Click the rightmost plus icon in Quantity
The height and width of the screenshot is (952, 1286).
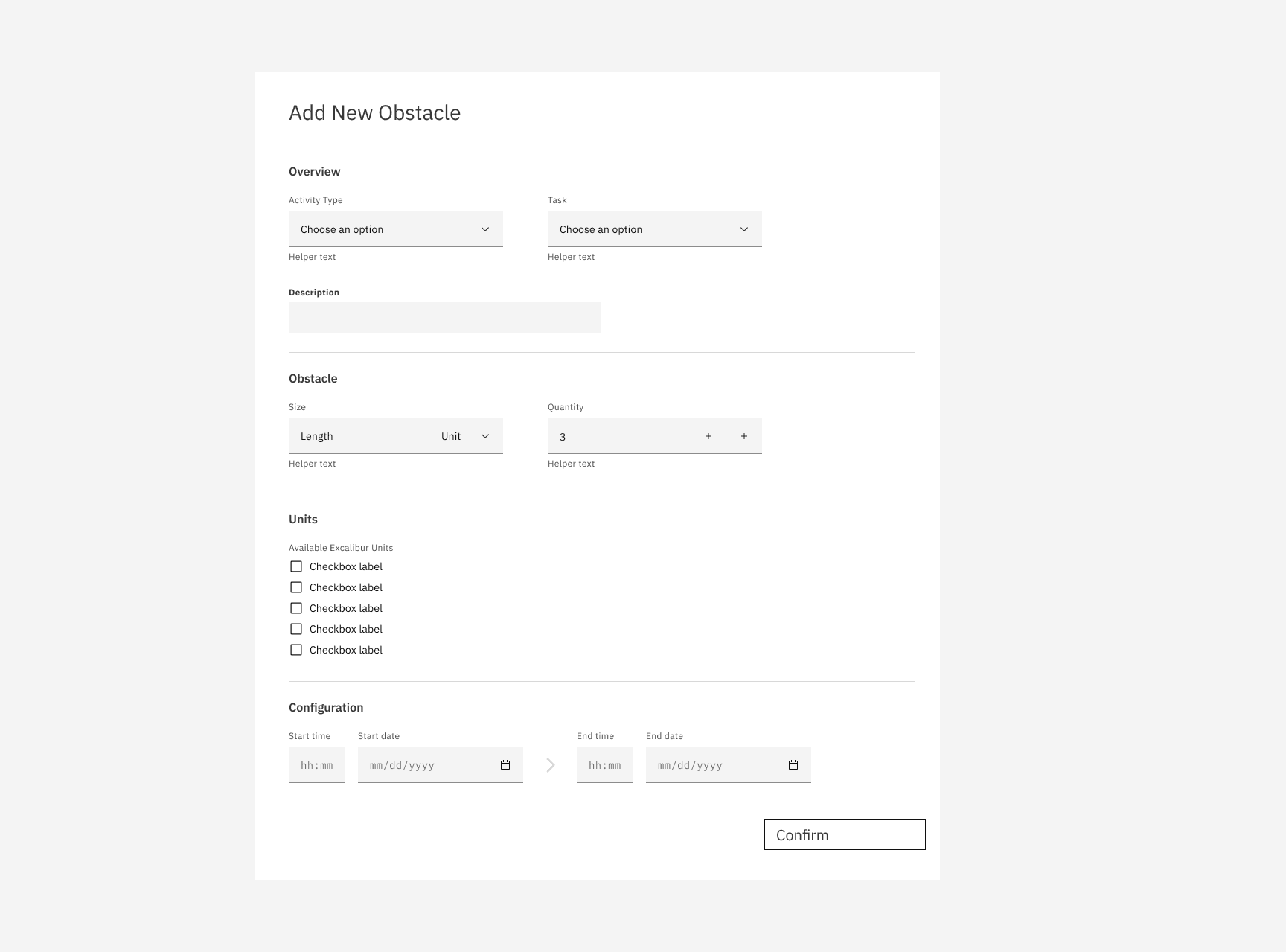tap(744, 436)
